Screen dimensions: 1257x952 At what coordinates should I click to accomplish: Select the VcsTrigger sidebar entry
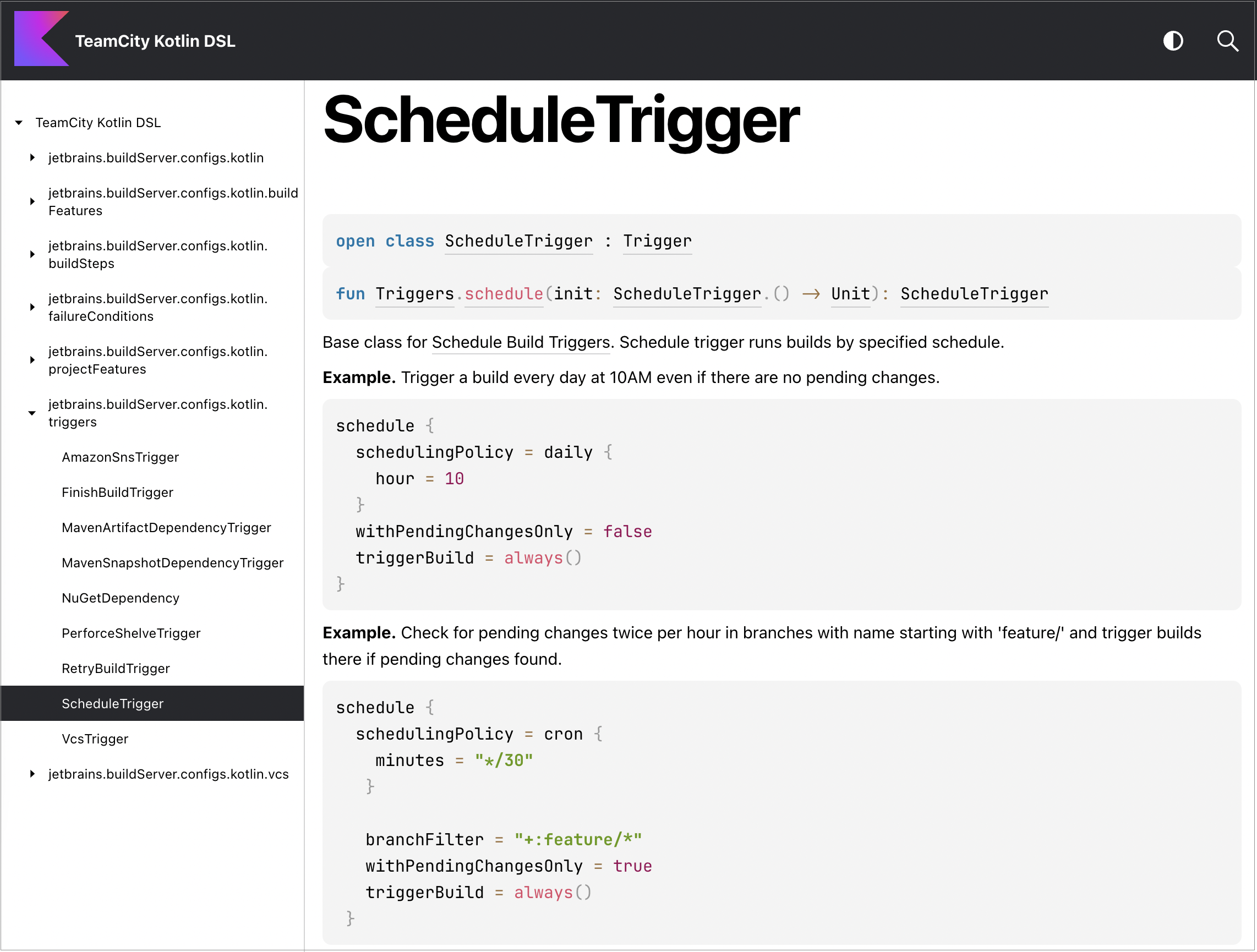pos(95,739)
